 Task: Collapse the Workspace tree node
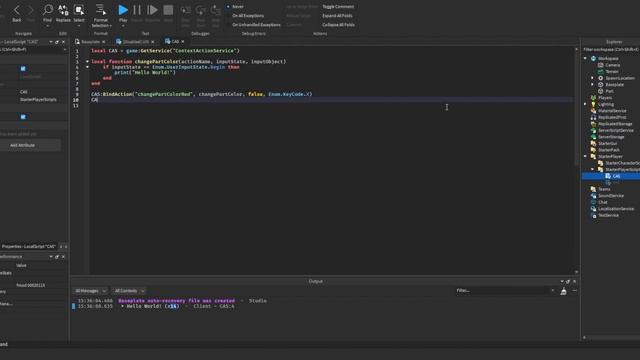585,58
